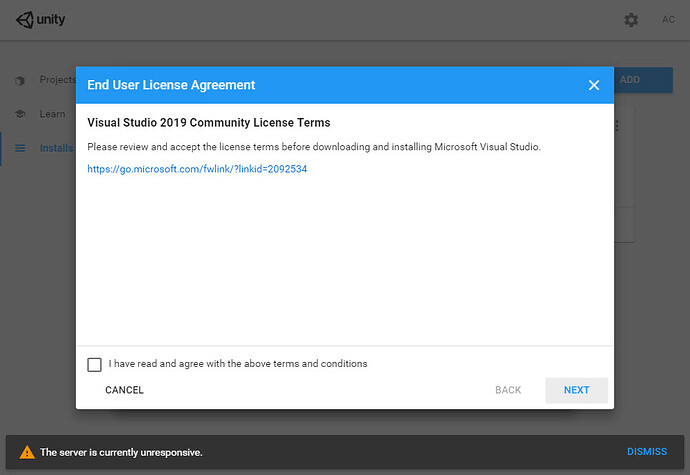Viewport: 690px width, 475px height.
Task: Open the AC account menu
Action: (668, 20)
